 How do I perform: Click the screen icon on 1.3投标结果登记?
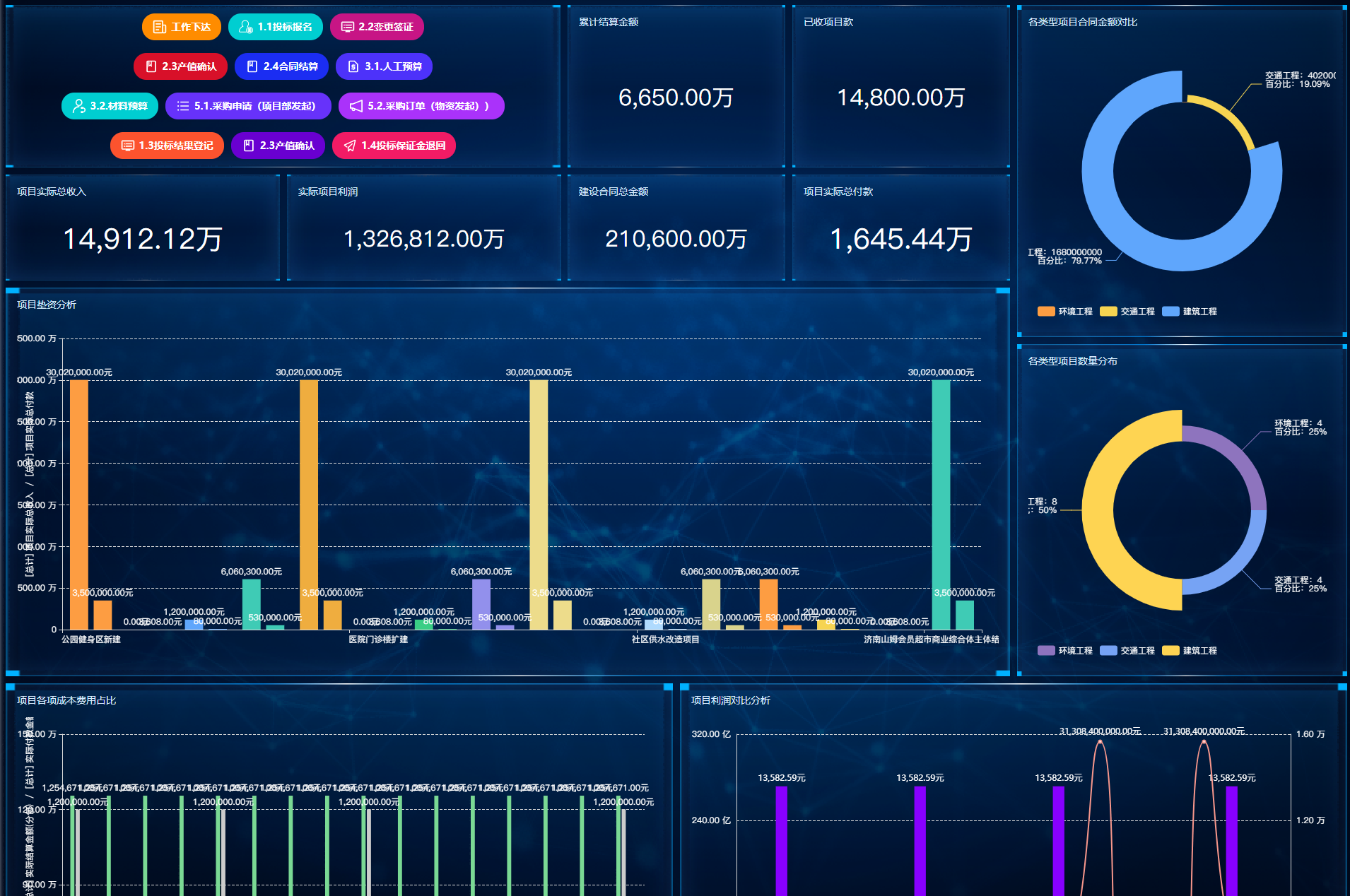pos(128,146)
